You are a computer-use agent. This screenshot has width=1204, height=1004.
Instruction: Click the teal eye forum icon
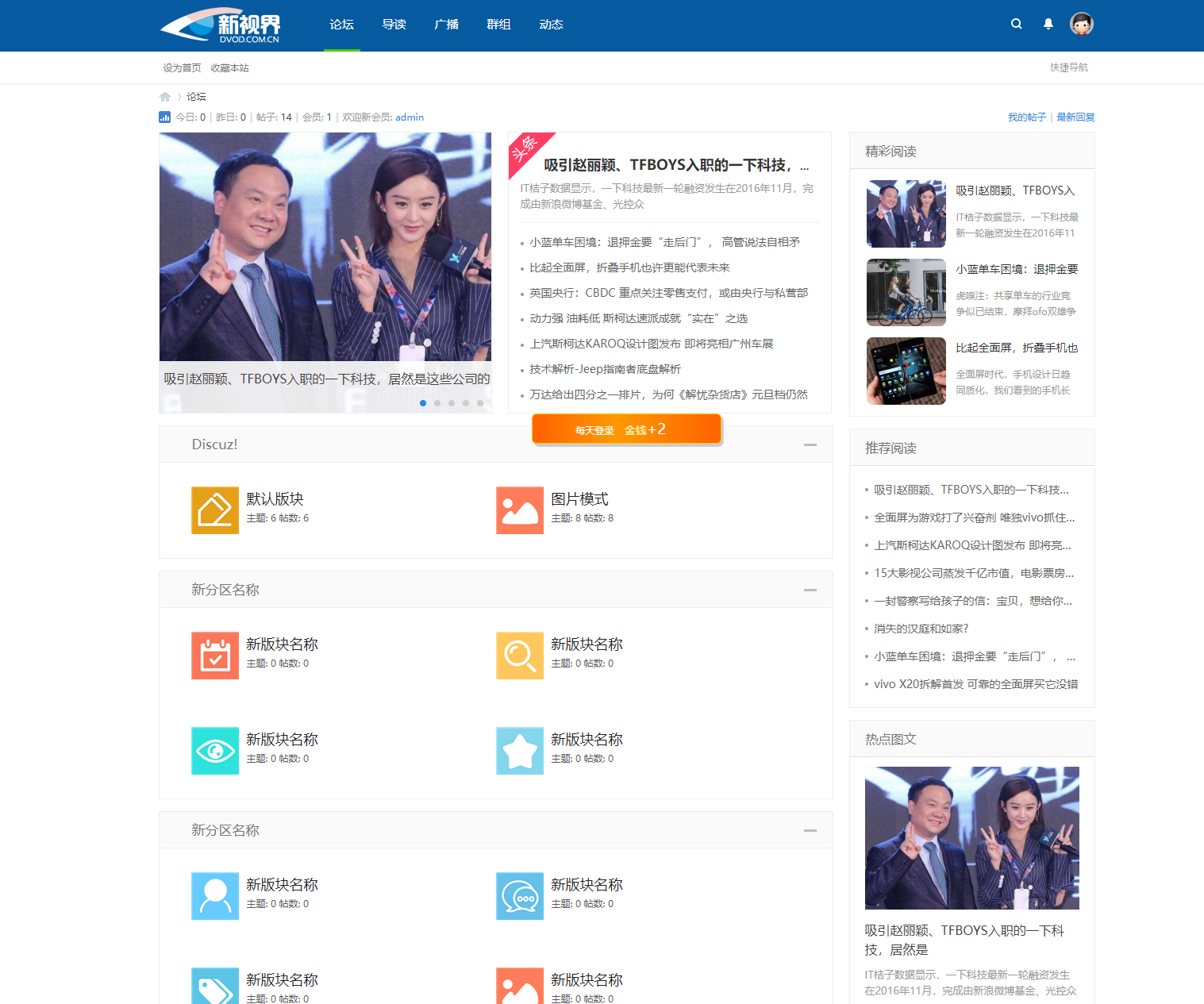(215, 751)
